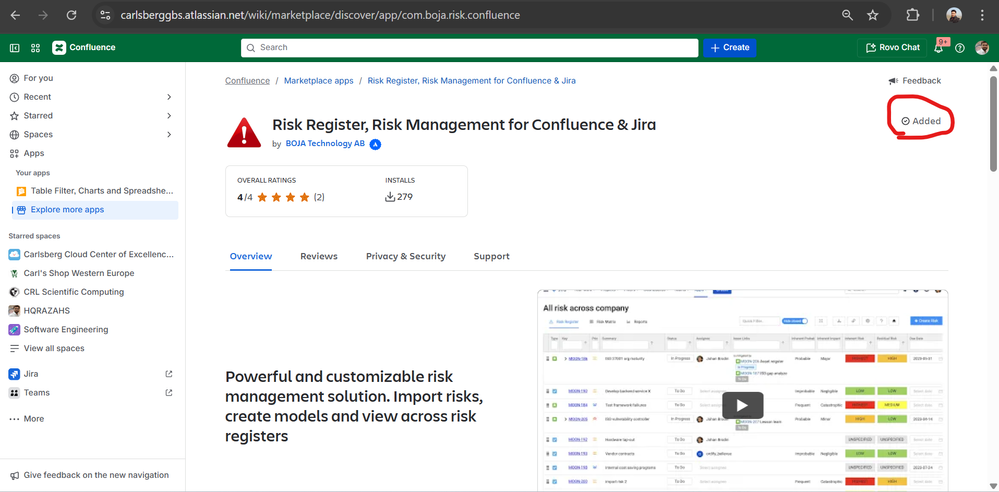Give feedback on the new navigation

pyautogui.click(x=89, y=475)
